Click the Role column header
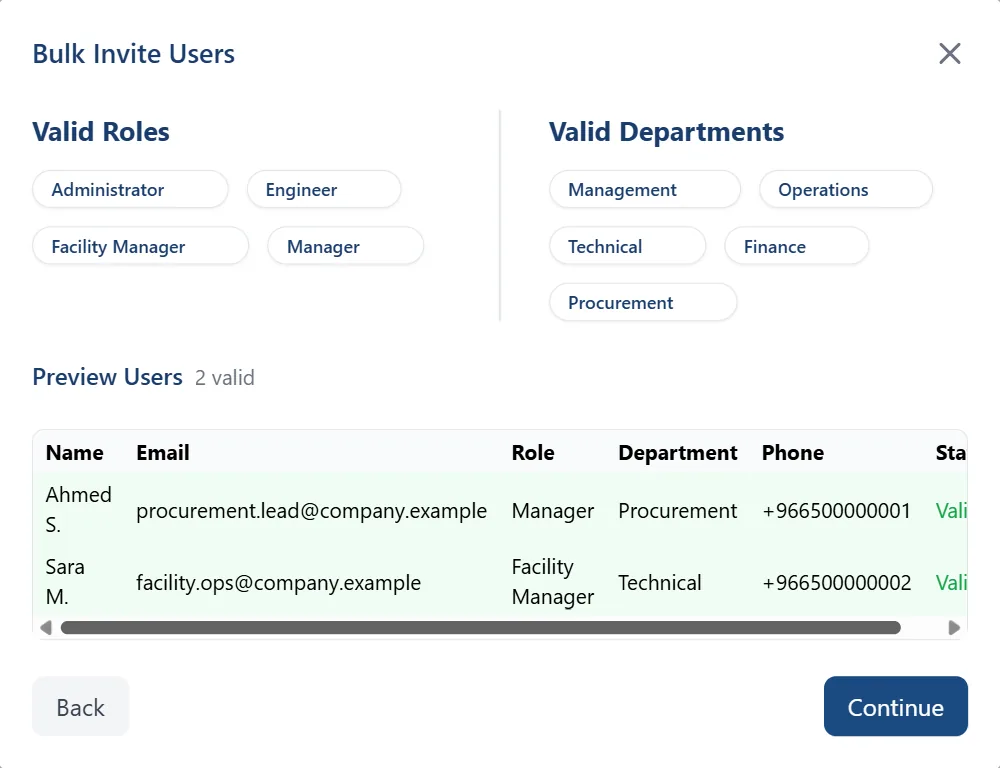Viewport: 1000px width, 768px height. pyautogui.click(x=533, y=453)
